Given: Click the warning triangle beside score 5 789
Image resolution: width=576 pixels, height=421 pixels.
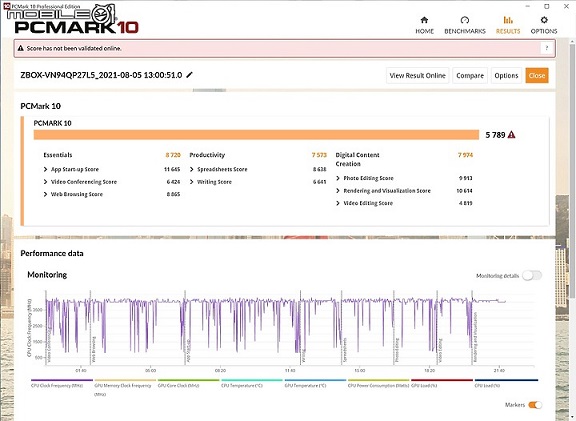Looking at the screenshot, I should (x=511, y=135).
